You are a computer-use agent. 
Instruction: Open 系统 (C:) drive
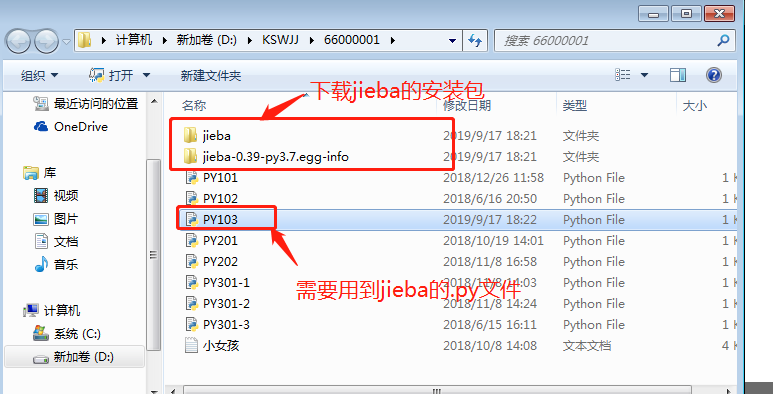click(67, 334)
